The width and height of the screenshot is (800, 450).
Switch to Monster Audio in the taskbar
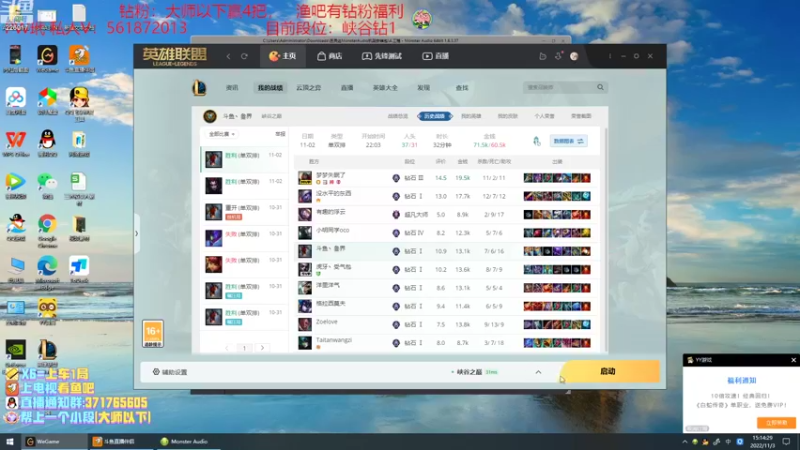click(x=187, y=441)
